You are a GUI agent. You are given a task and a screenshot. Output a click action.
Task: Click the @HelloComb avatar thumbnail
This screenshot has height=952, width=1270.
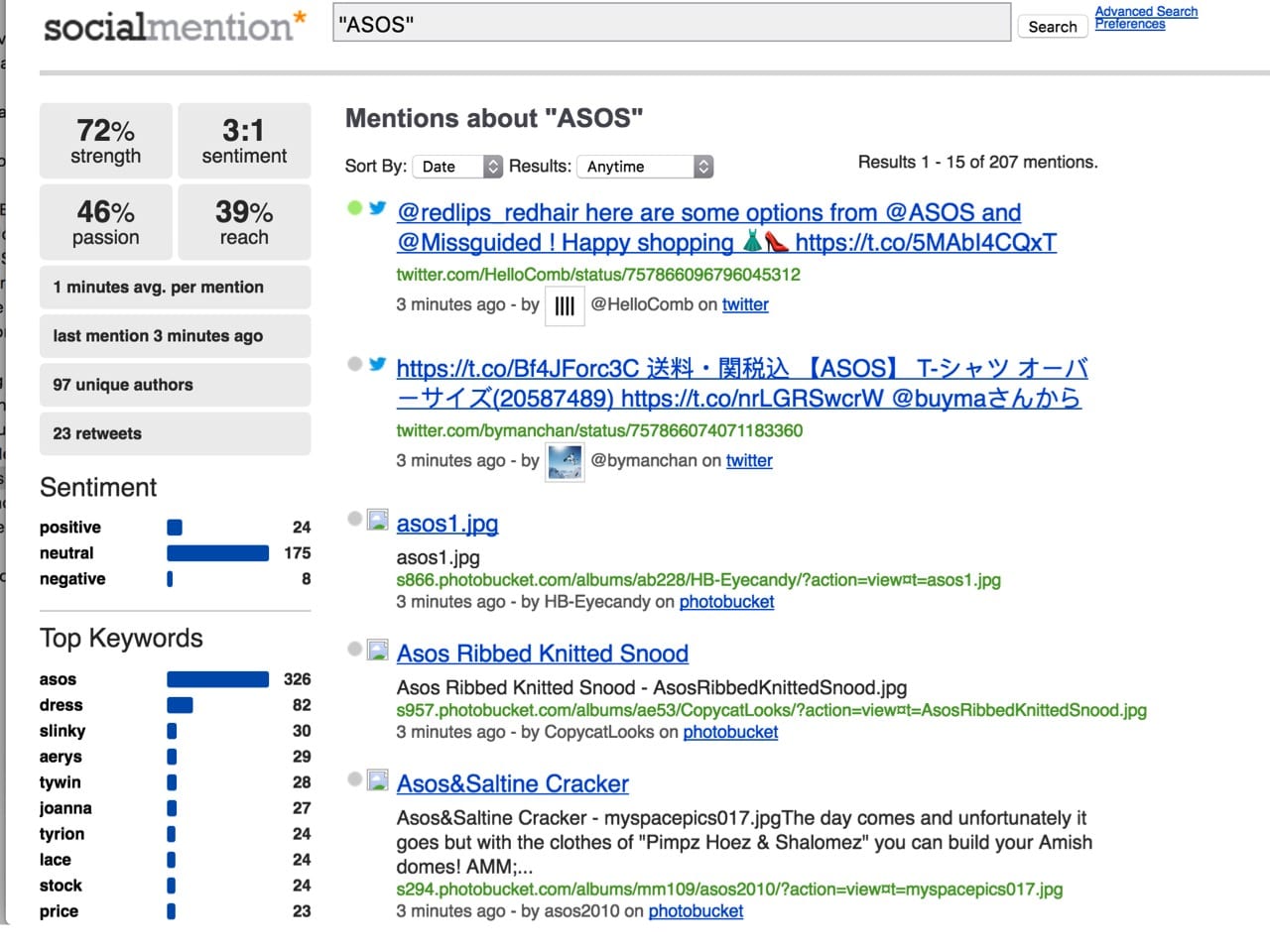565,305
